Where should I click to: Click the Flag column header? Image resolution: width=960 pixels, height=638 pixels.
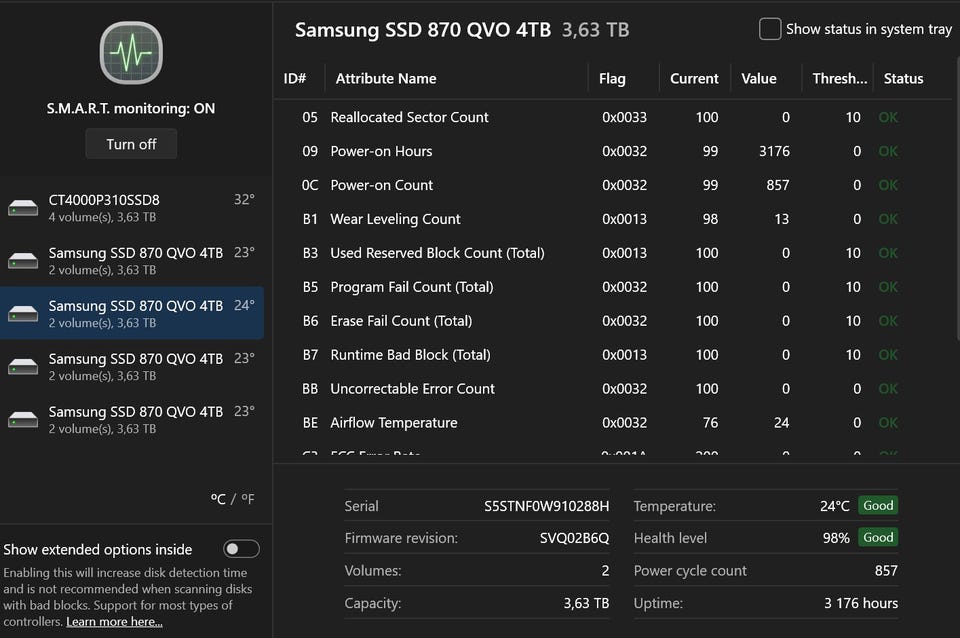click(612, 79)
